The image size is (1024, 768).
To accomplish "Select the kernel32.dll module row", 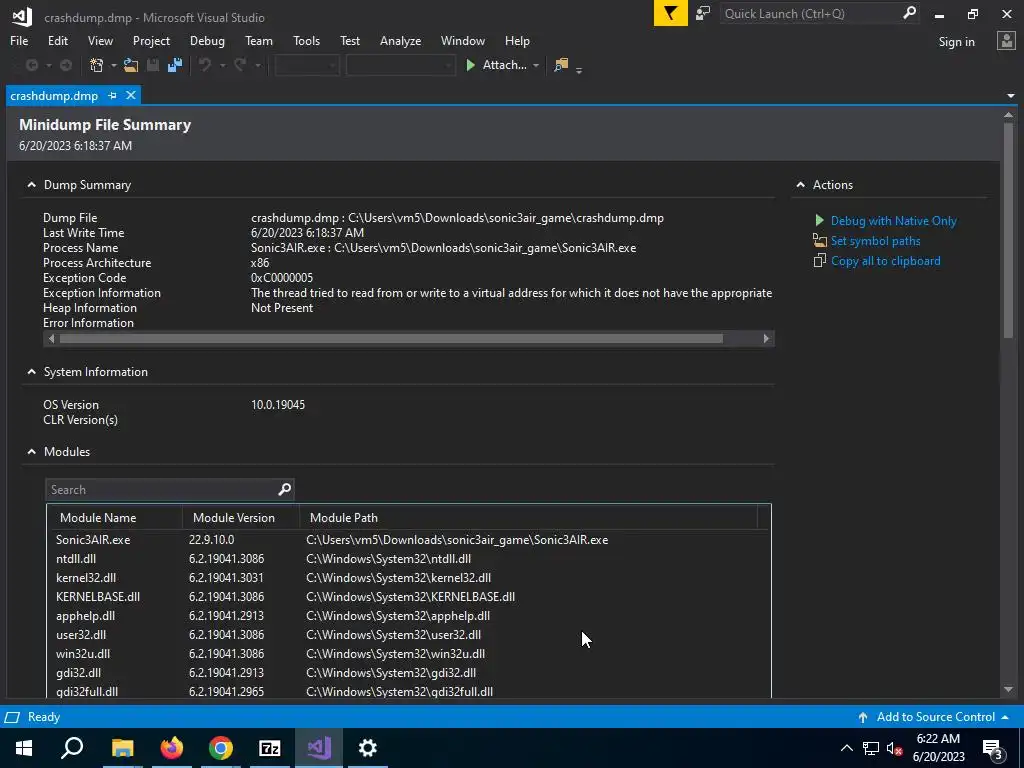I will (x=409, y=577).
